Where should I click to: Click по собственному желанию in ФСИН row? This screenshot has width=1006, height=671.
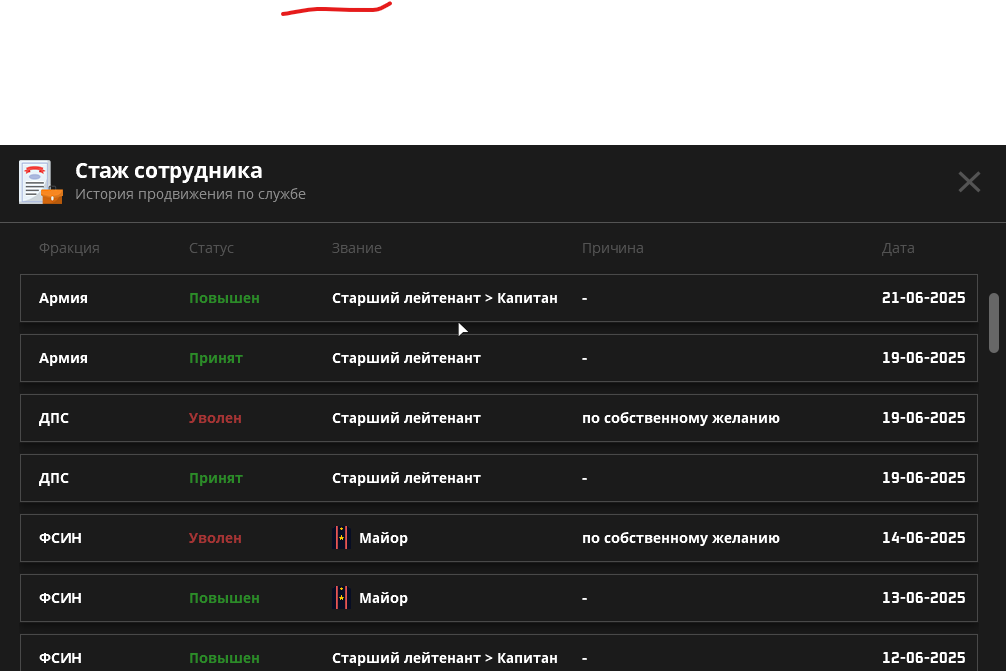tap(681, 538)
